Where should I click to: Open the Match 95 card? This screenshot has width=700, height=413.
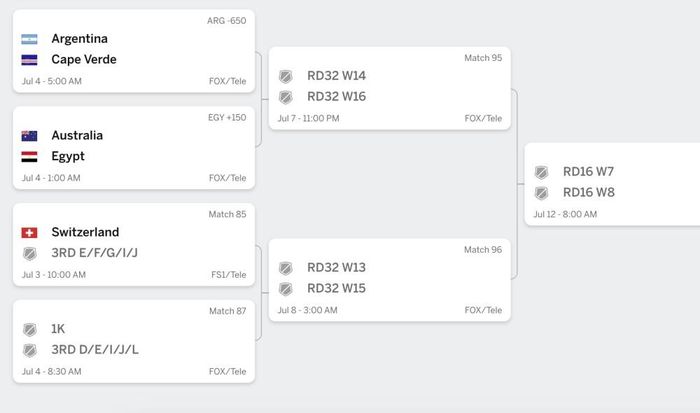click(x=390, y=88)
